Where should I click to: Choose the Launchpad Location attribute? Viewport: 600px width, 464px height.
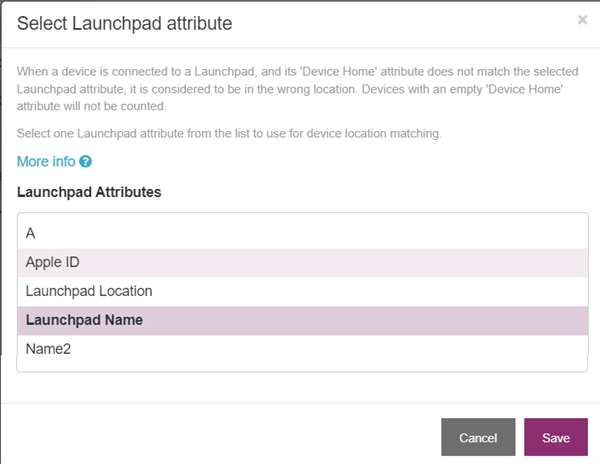click(x=302, y=291)
